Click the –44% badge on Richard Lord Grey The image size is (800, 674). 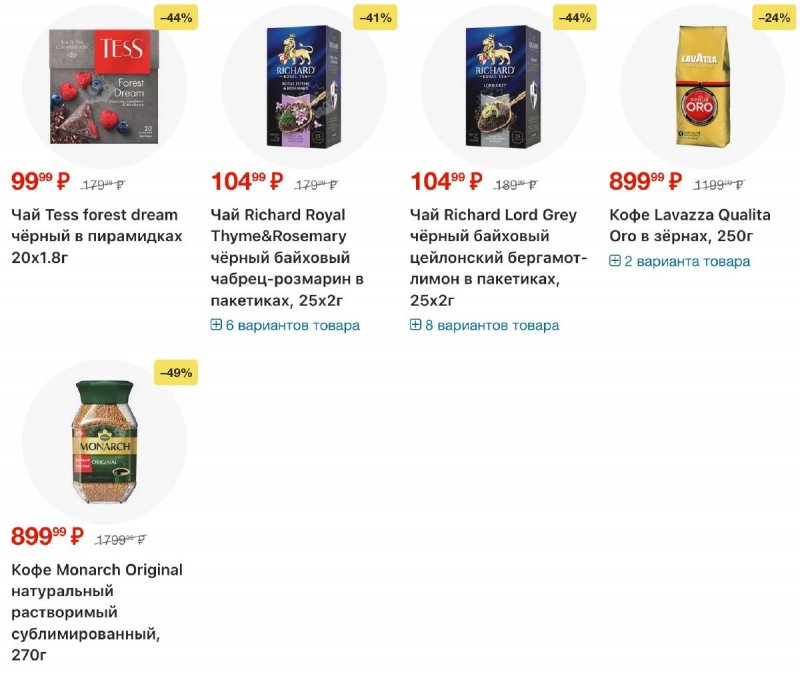(x=574, y=17)
